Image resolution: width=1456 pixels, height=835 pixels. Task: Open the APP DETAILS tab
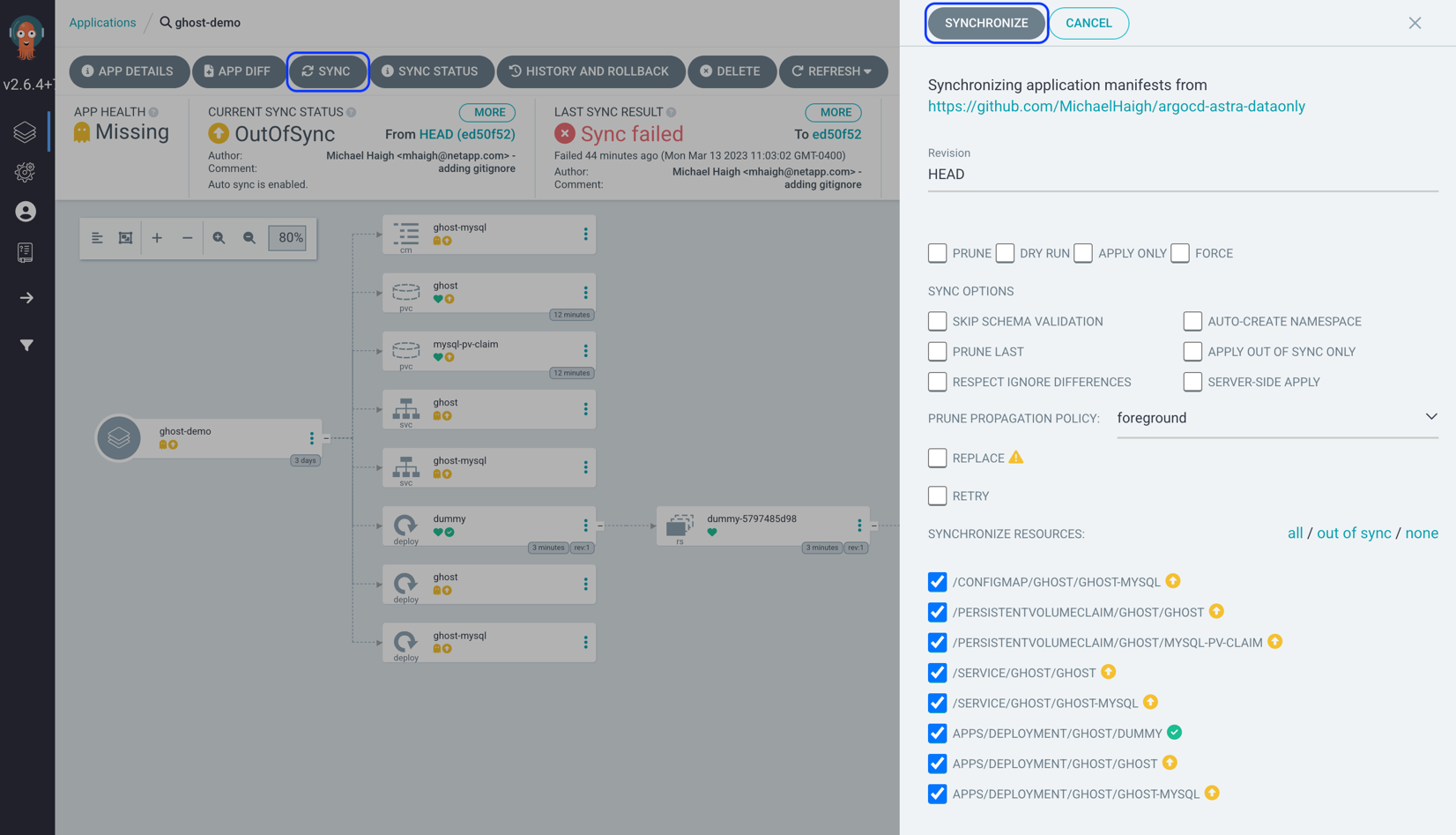(x=129, y=71)
